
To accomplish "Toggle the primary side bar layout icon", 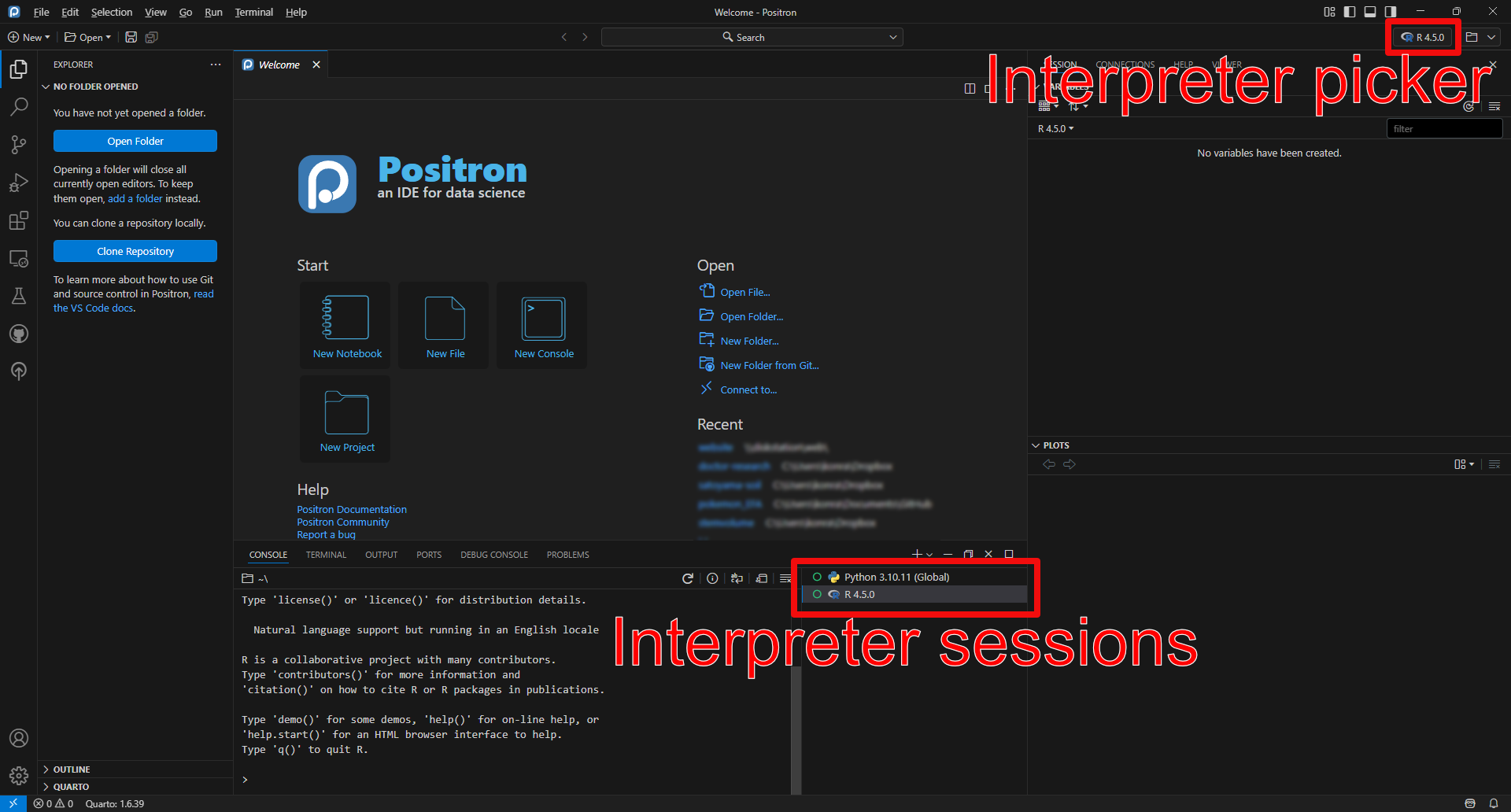I will click(x=1350, y=12).
